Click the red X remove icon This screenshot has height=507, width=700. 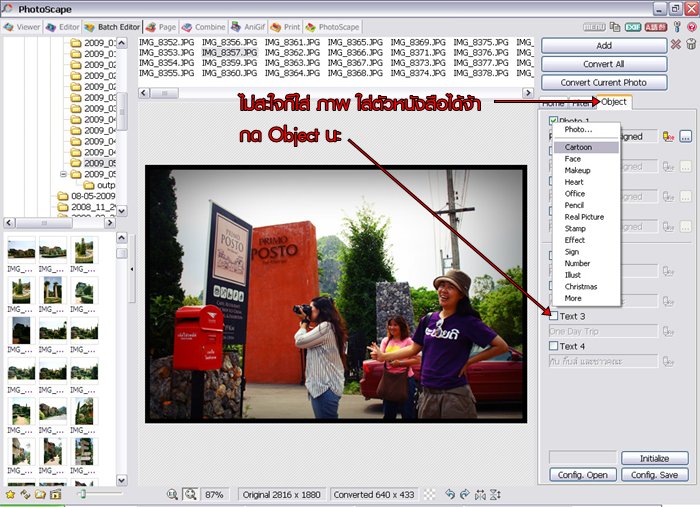click(x=676, y=44)
